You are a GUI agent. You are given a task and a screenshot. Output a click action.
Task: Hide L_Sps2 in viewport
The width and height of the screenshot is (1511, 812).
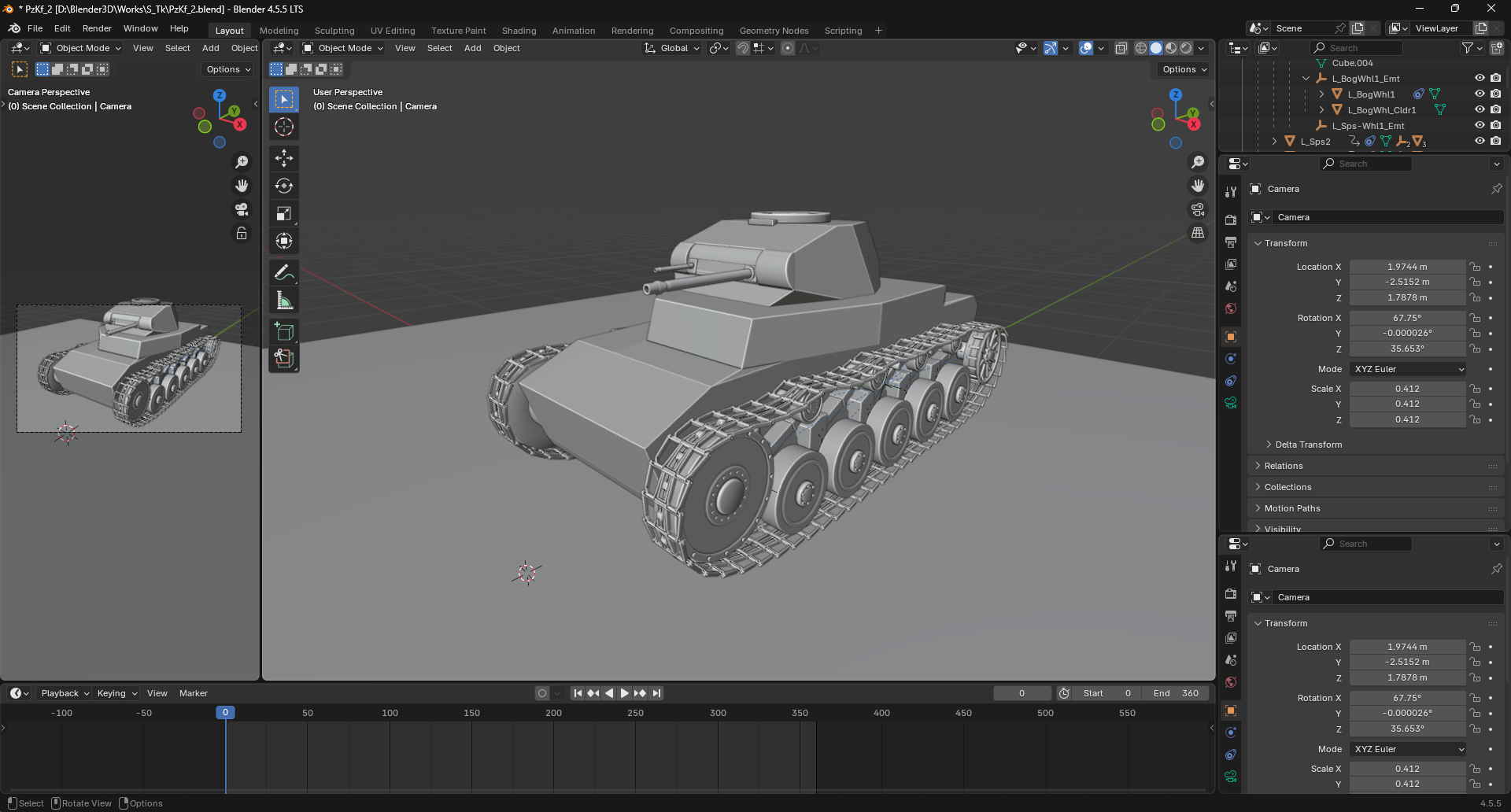(1480, 141)
